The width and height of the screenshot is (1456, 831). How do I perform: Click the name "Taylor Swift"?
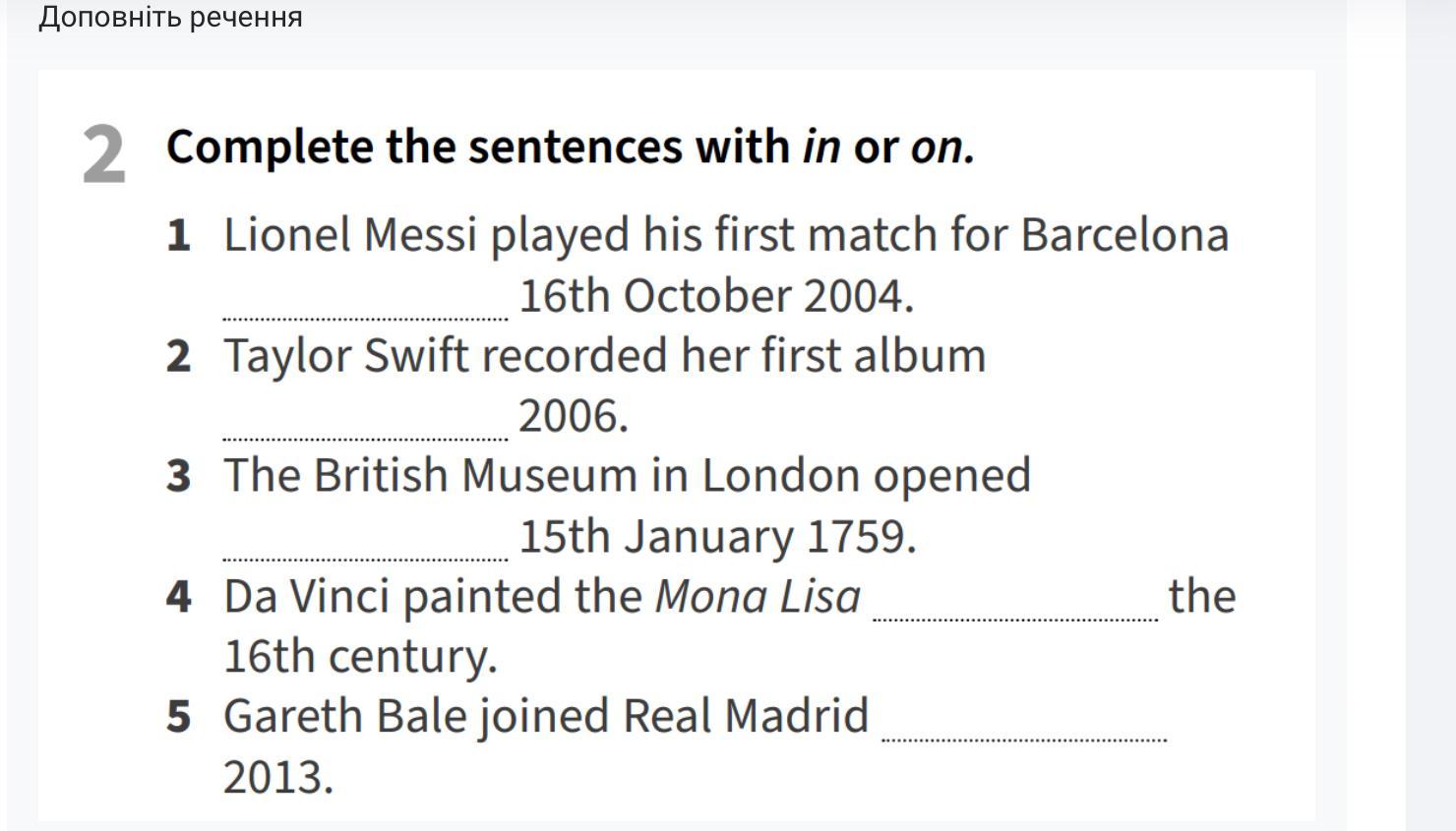(346, 355)
